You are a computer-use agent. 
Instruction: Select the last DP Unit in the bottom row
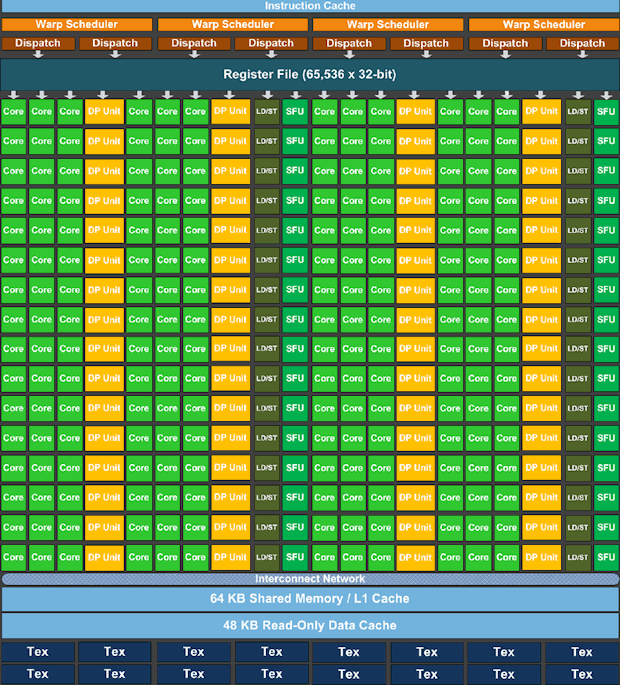(x=542, y=557)
